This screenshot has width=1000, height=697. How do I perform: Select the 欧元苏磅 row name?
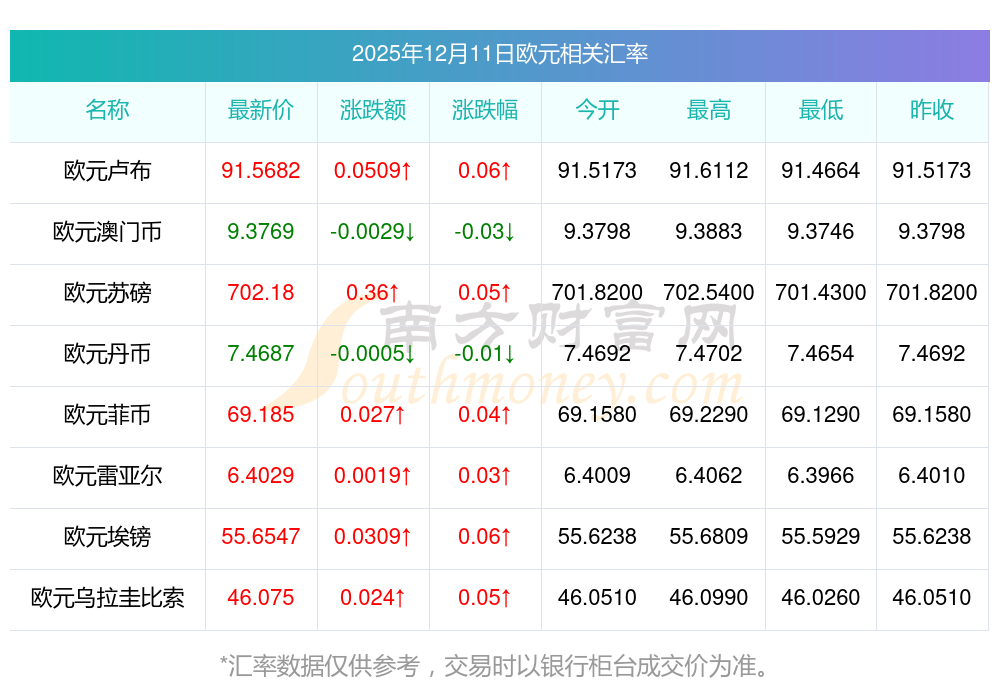coord(107,293)
